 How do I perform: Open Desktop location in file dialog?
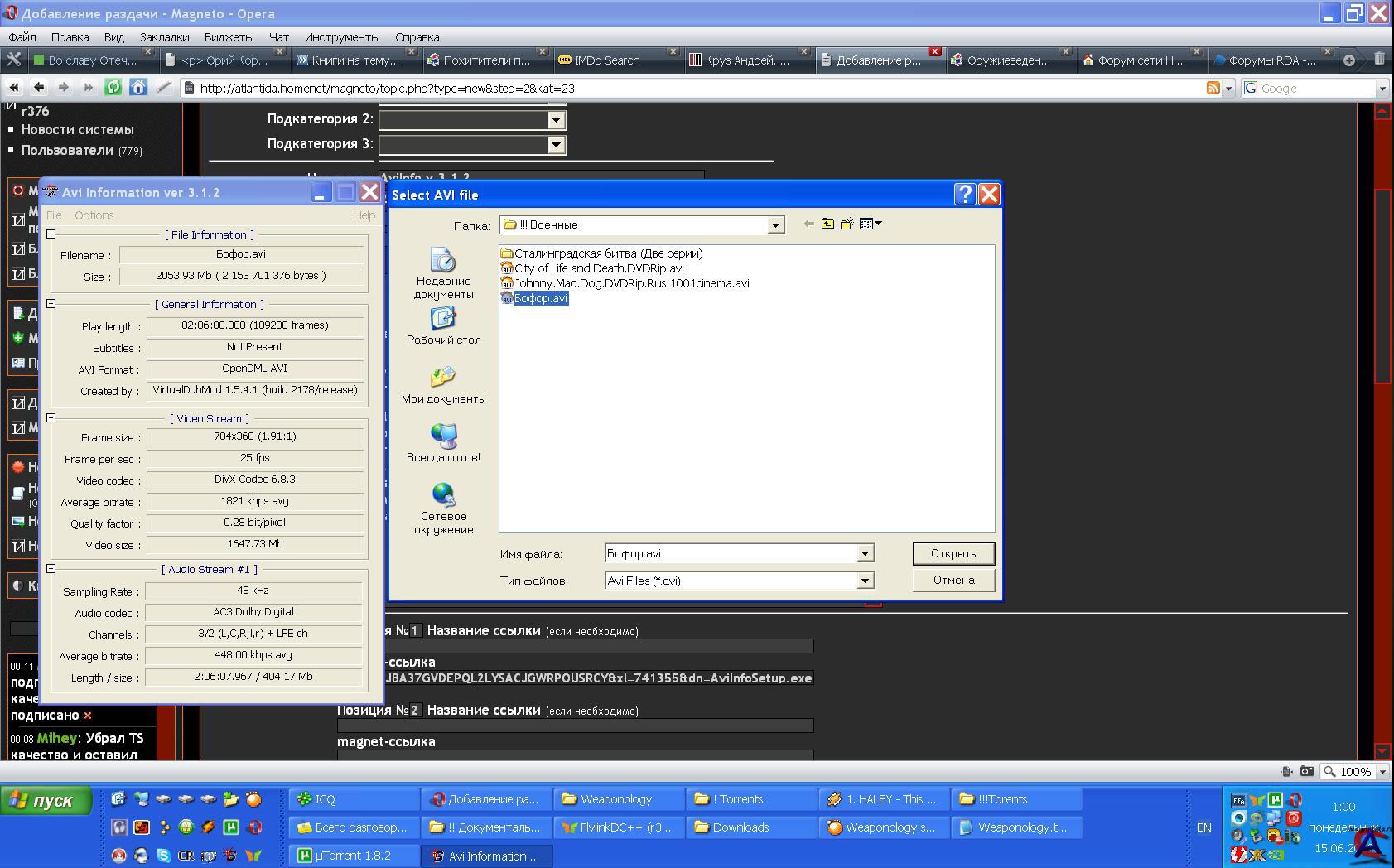[x=443, y=320]
